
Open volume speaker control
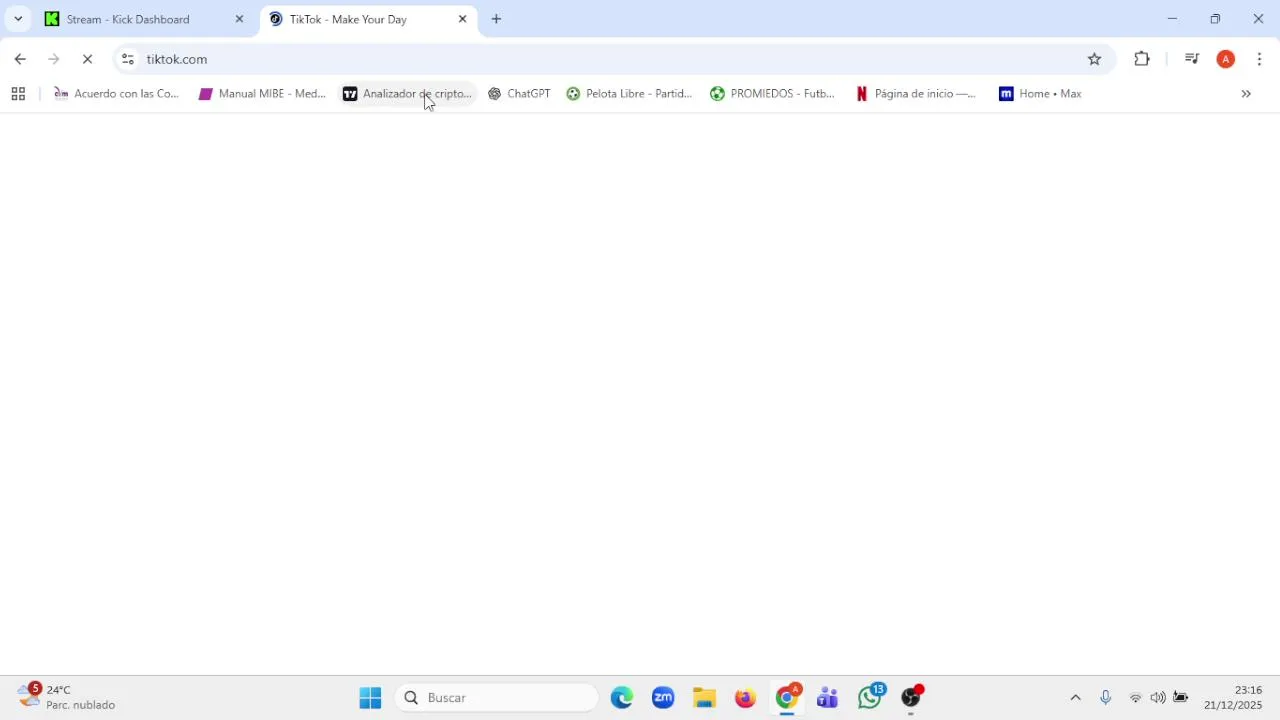(x=1158, y=698)
